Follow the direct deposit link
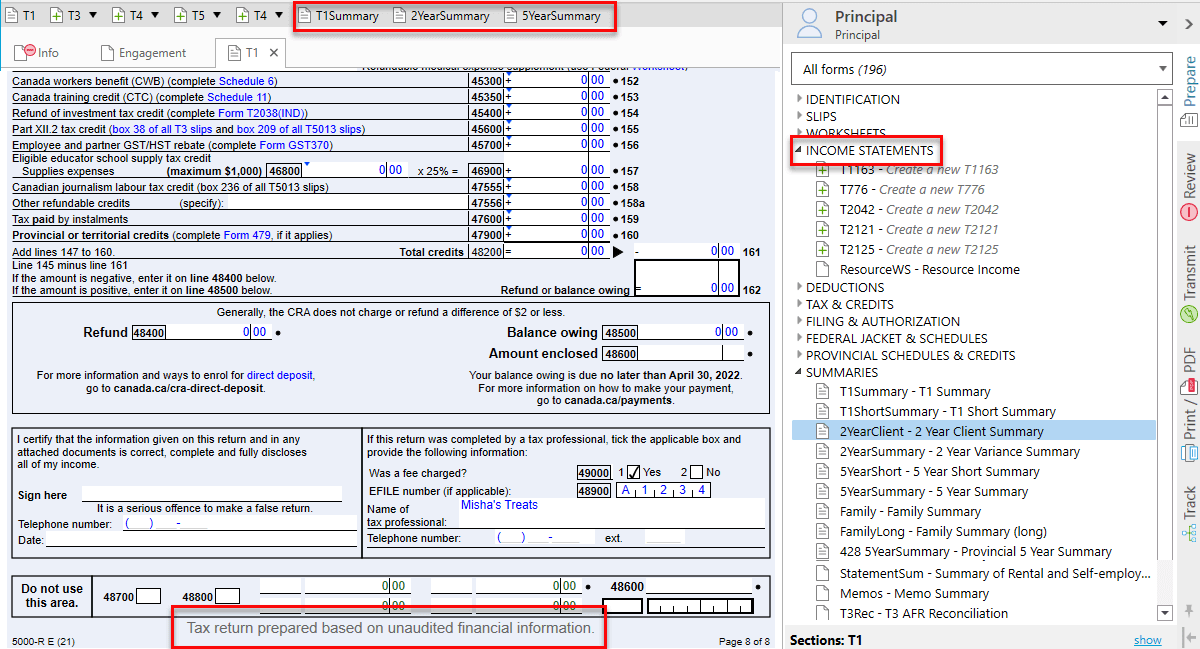This screenshot has width=1200, height=649. pyautogui.click(x=281, y=375)
